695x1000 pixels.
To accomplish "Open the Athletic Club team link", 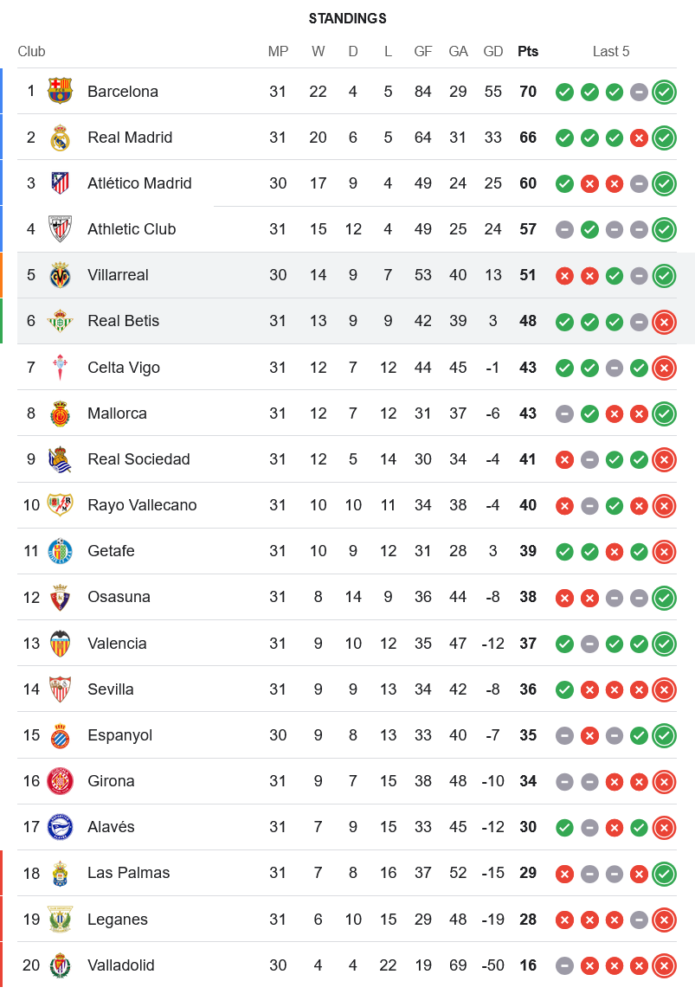I will click(x=131, y=229).
